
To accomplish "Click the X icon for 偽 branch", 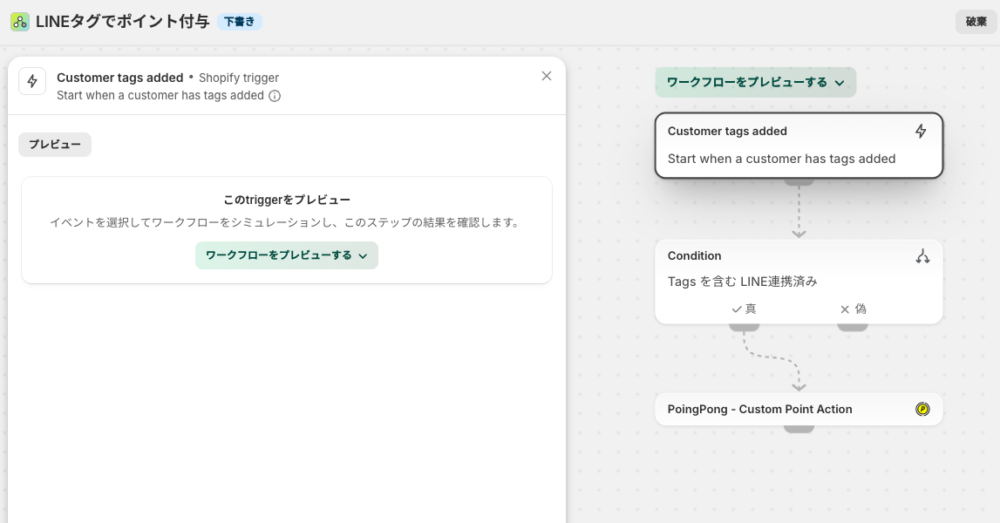I will pyautogui.click(x=844, y=309).
